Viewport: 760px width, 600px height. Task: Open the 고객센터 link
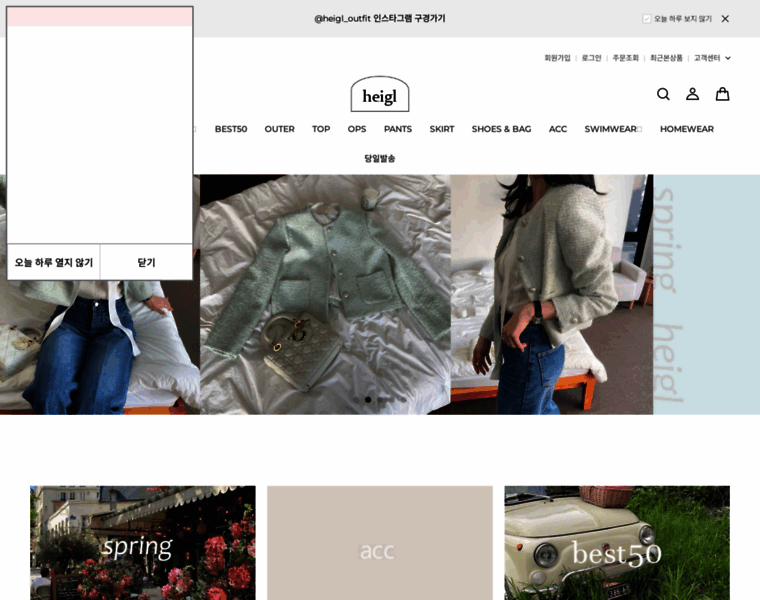pos(707,58)
